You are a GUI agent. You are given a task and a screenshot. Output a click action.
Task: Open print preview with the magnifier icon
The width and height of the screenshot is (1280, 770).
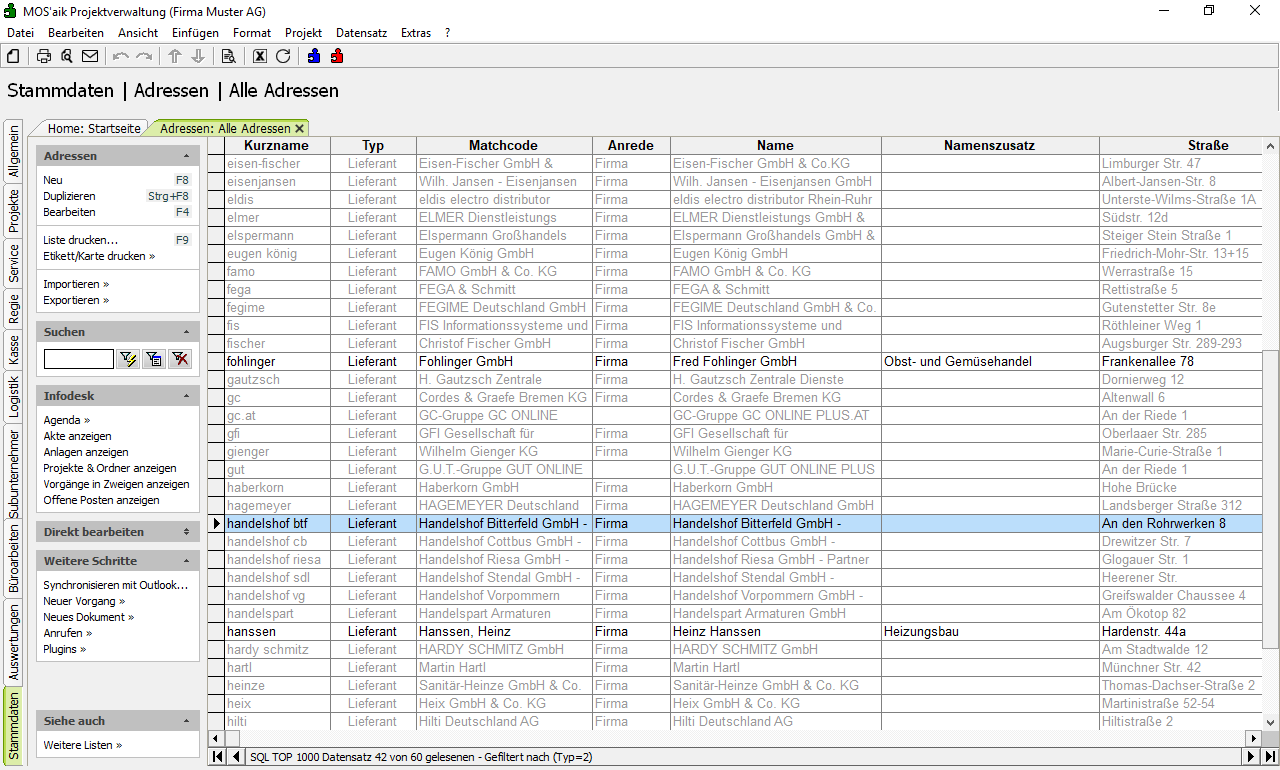67,56
